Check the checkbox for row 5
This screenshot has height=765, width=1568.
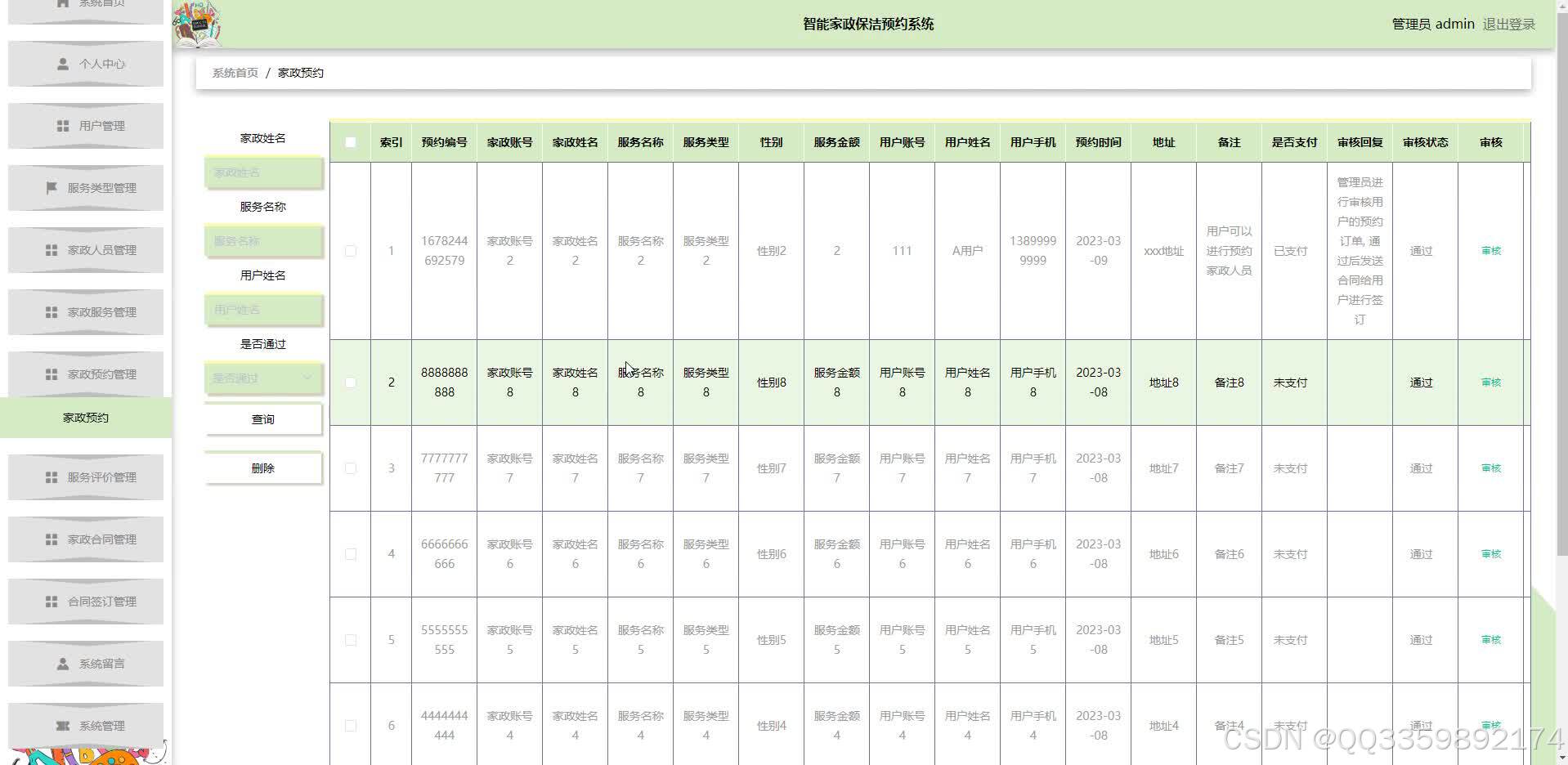(x=351, y=640)
